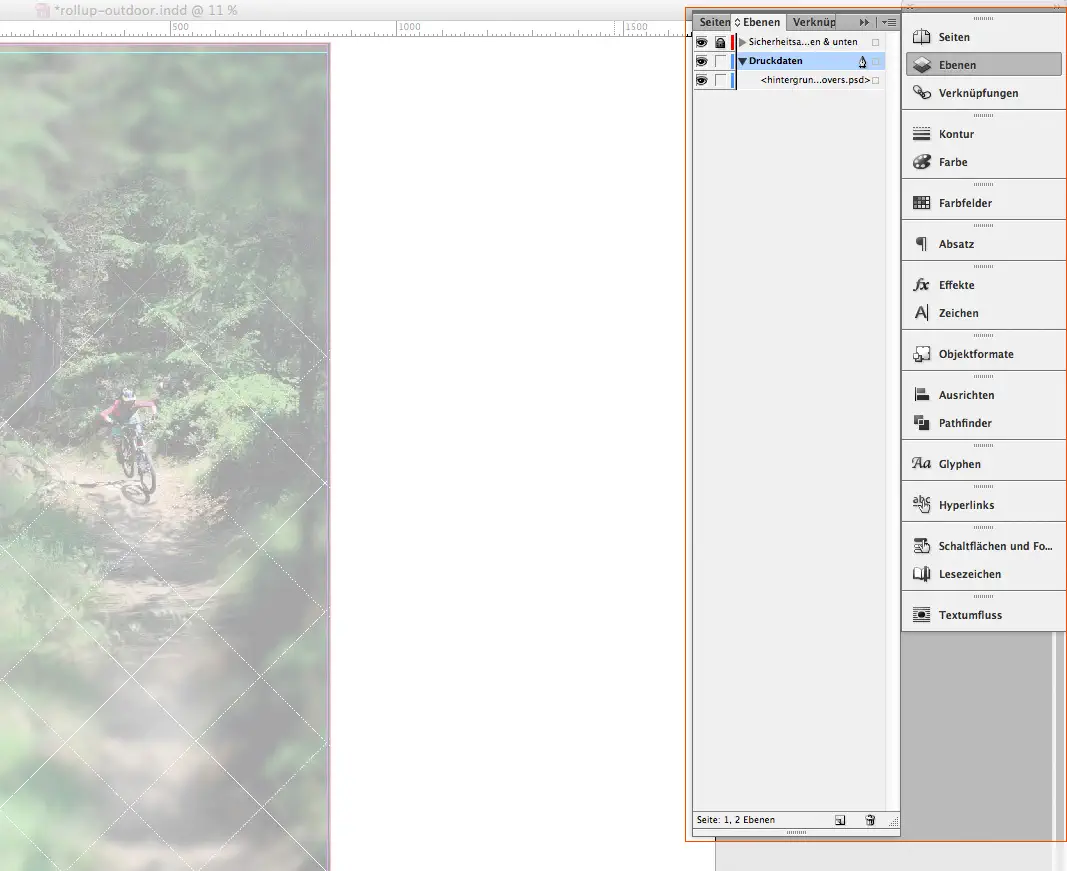1067x871 pixels.
Task: Open the Ausrichten align panel
Action: tap(965, 395)
